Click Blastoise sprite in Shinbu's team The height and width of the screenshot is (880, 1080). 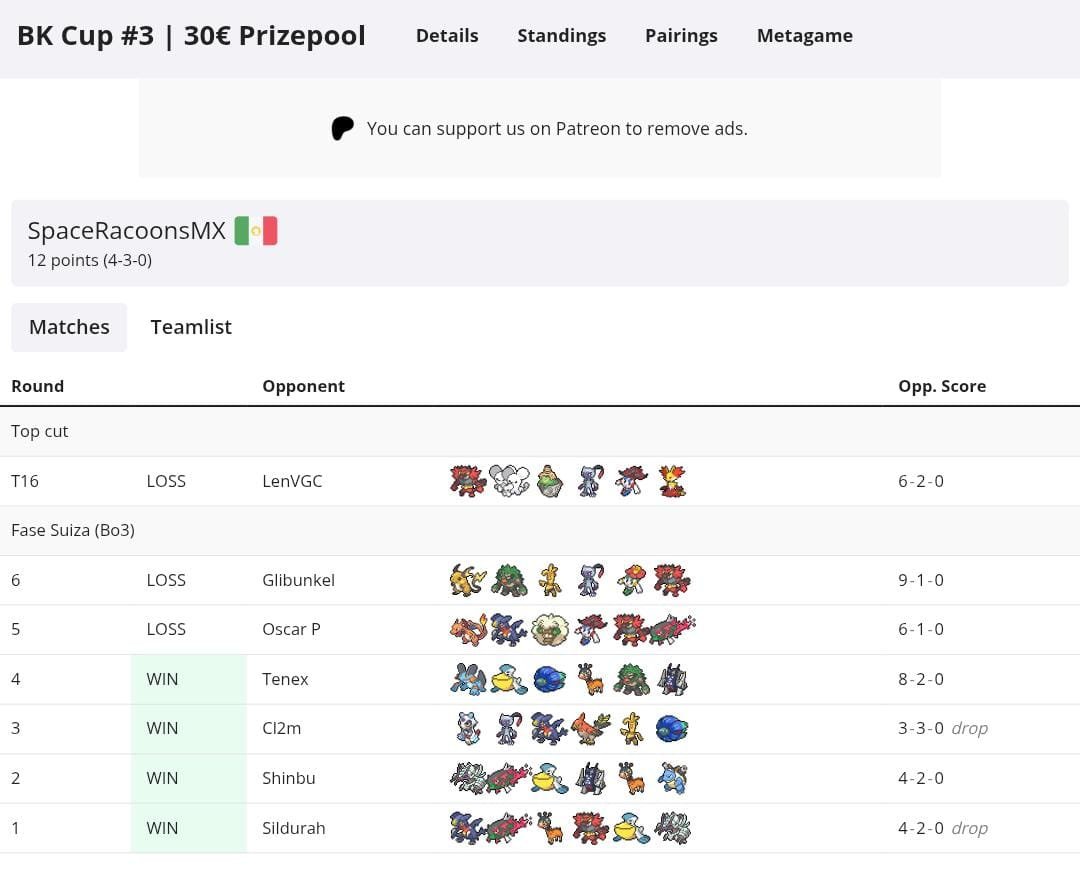[672, 778]
